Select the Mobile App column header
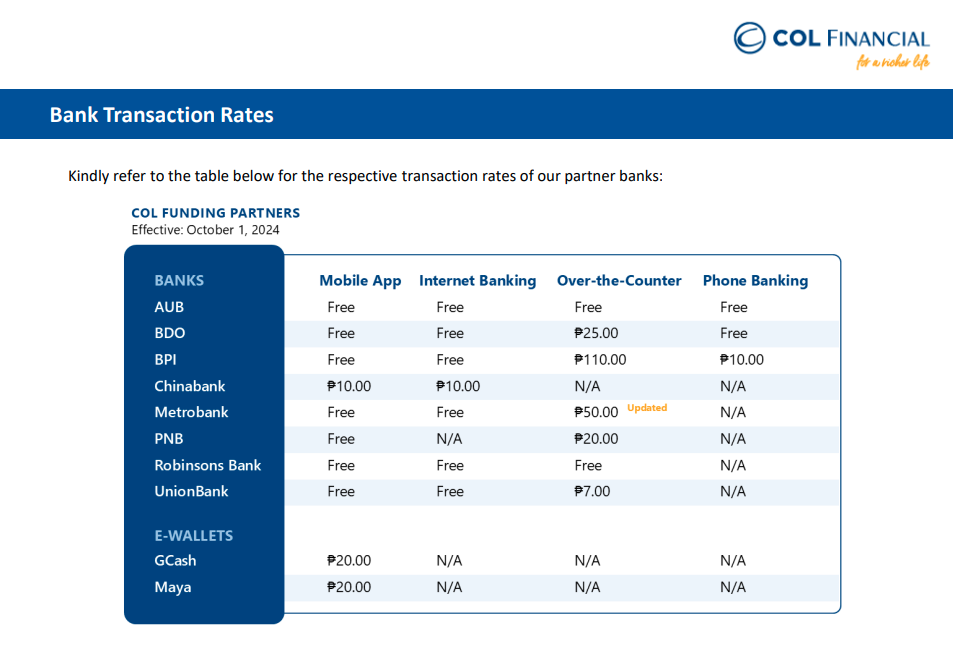Screen dimensions: 953x650 pos(360,281)
